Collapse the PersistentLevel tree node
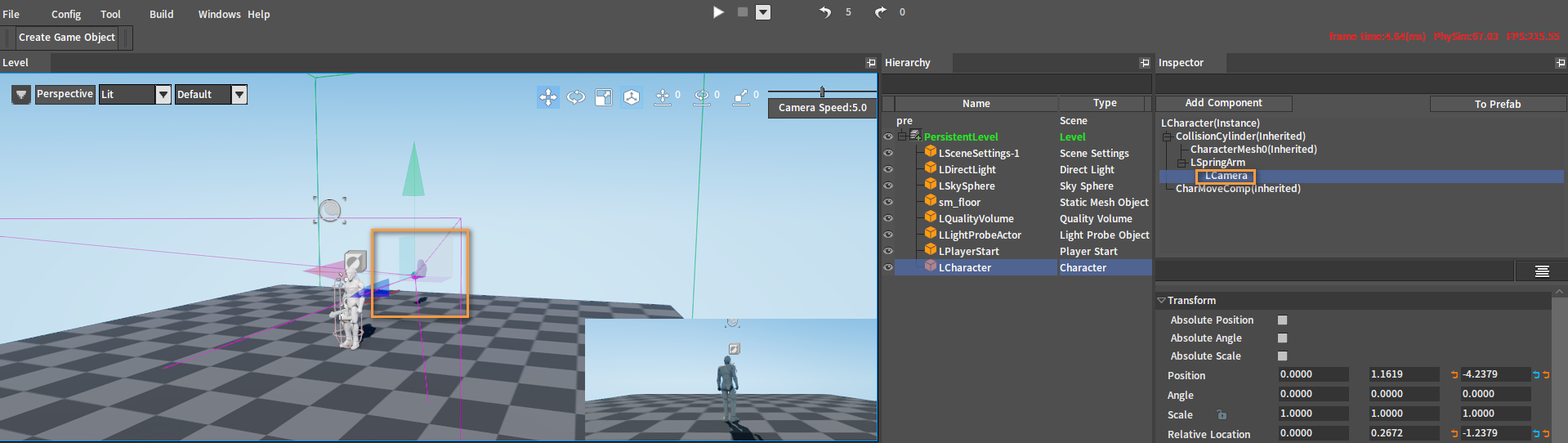Viewport: 1568px width, 443px height. coord(902,136)
